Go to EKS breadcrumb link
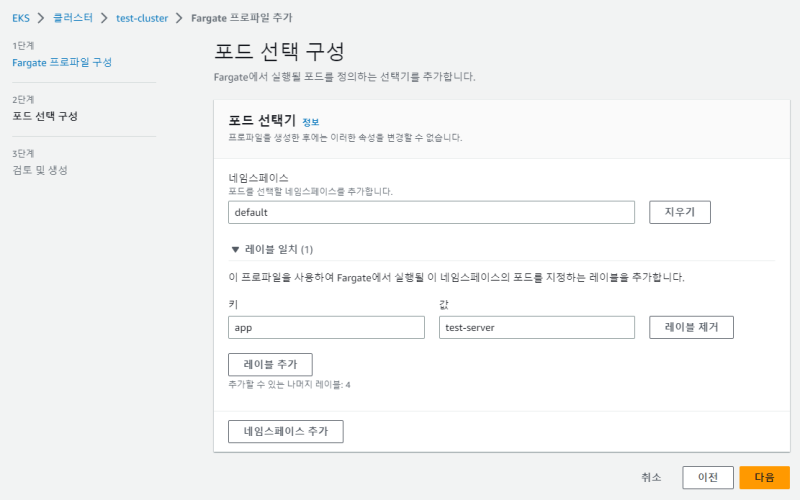This screenshot has height=500, width=800. point(20,18)
